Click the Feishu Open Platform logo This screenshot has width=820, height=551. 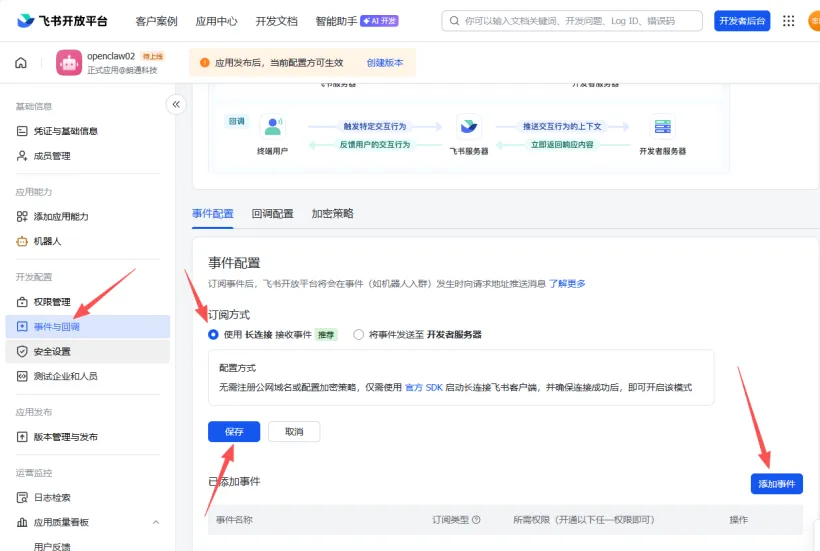[62, 21]
